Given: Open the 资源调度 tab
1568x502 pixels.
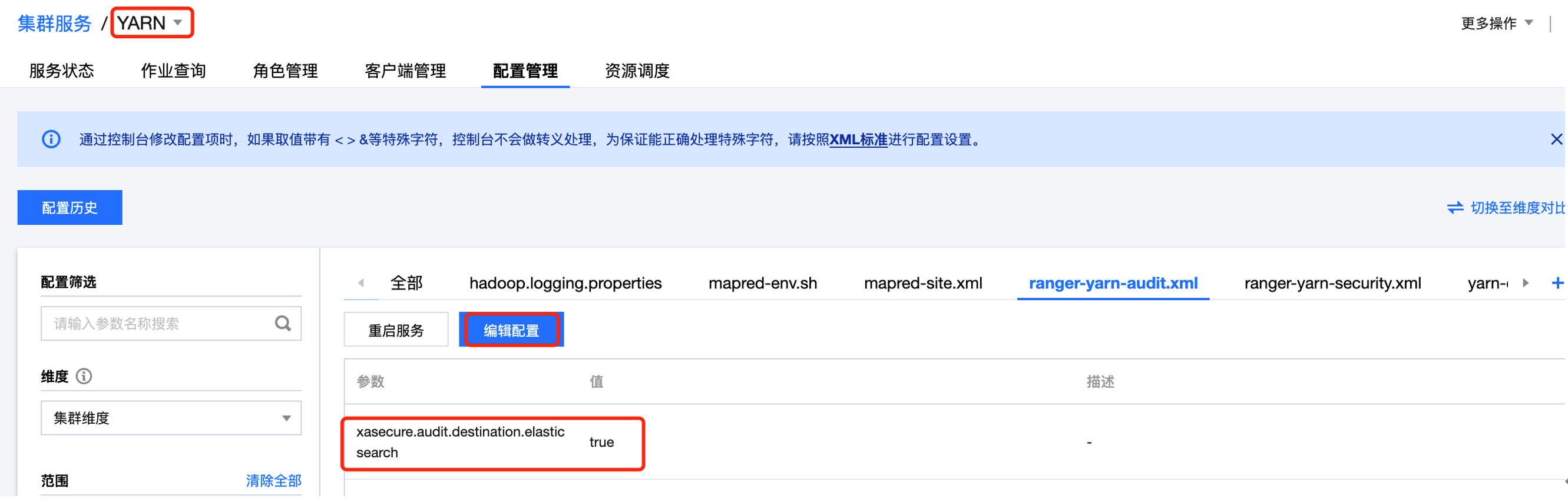Looking at the screenshot, I should (637, 71).
